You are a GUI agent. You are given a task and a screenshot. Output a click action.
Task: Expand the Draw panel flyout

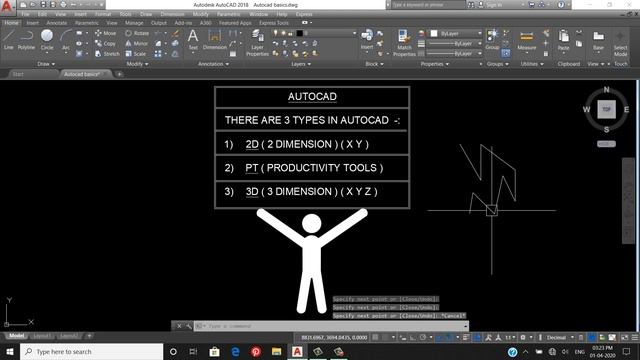[x=46, y=64]
